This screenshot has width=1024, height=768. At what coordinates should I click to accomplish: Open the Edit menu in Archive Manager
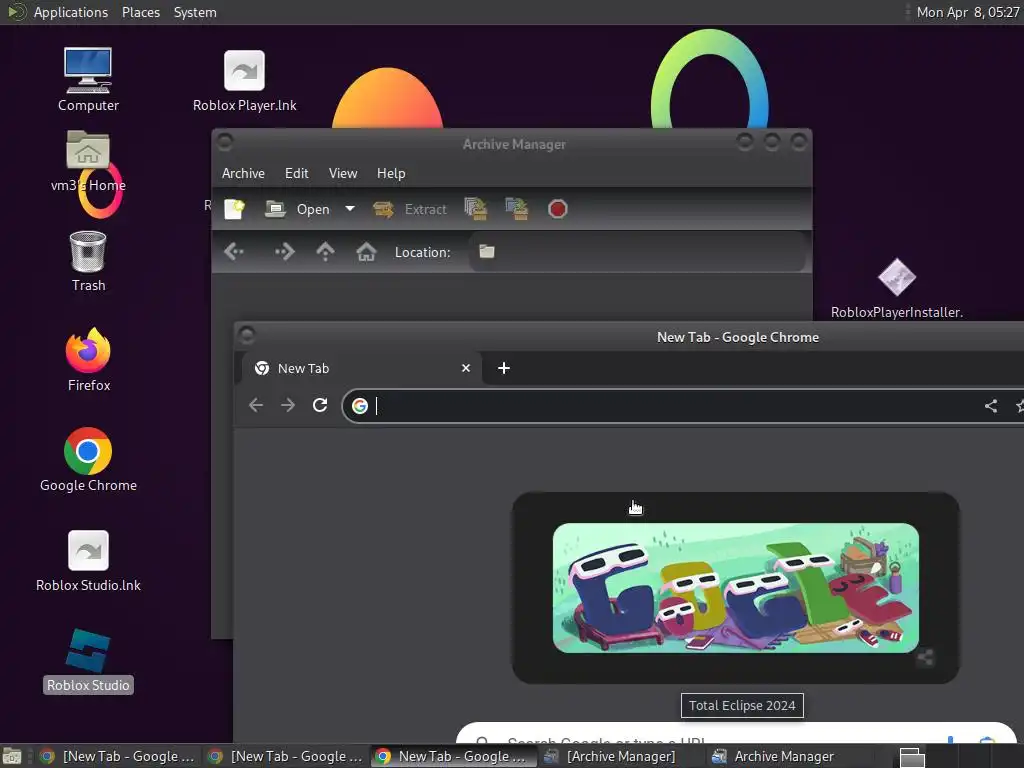click(296, 173)
